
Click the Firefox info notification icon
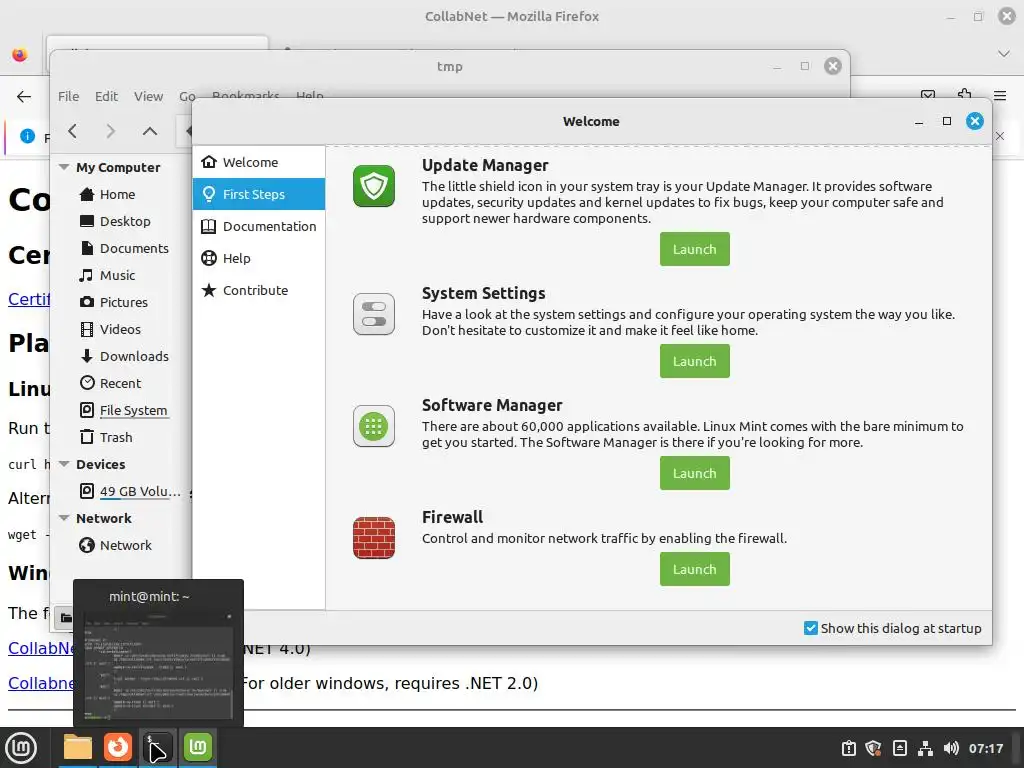[27, 136]
